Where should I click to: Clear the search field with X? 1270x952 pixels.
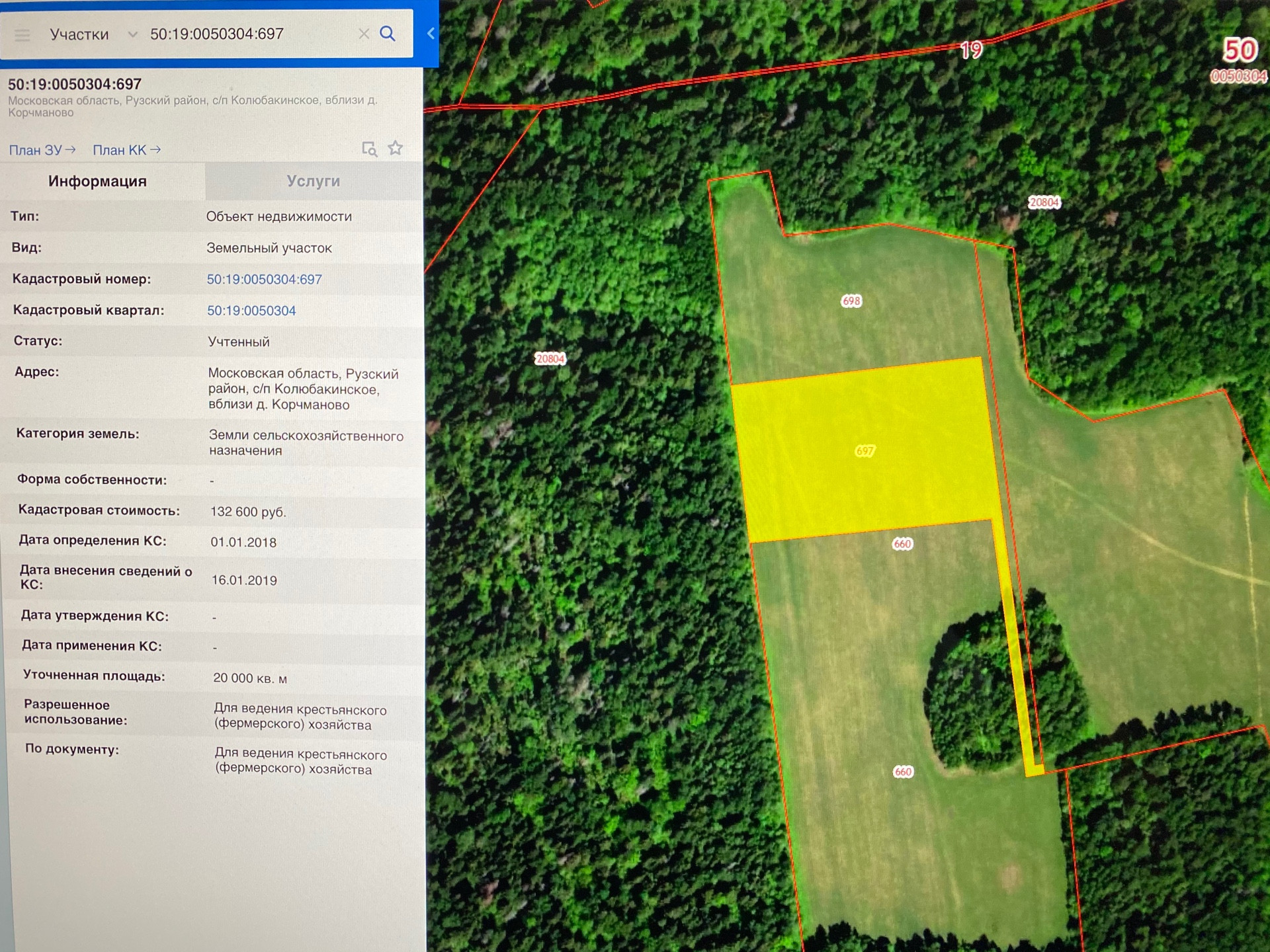[363, 34]
